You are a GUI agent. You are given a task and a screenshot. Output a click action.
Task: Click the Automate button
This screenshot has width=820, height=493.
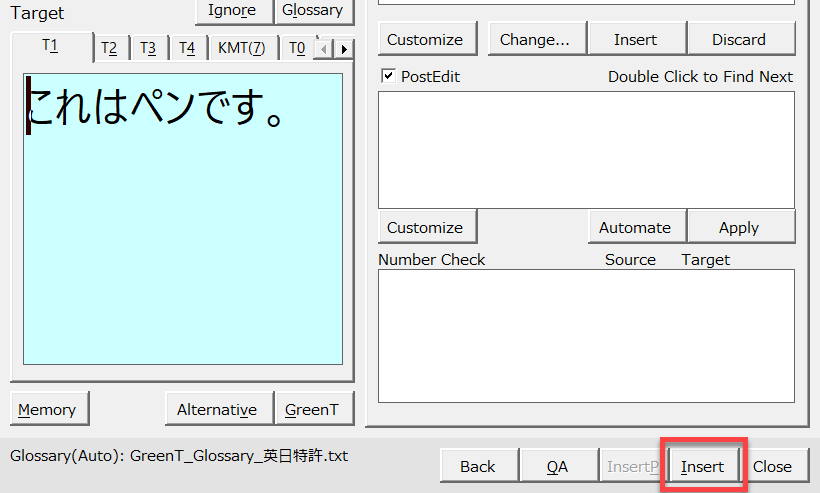click(x=635, y=227)
